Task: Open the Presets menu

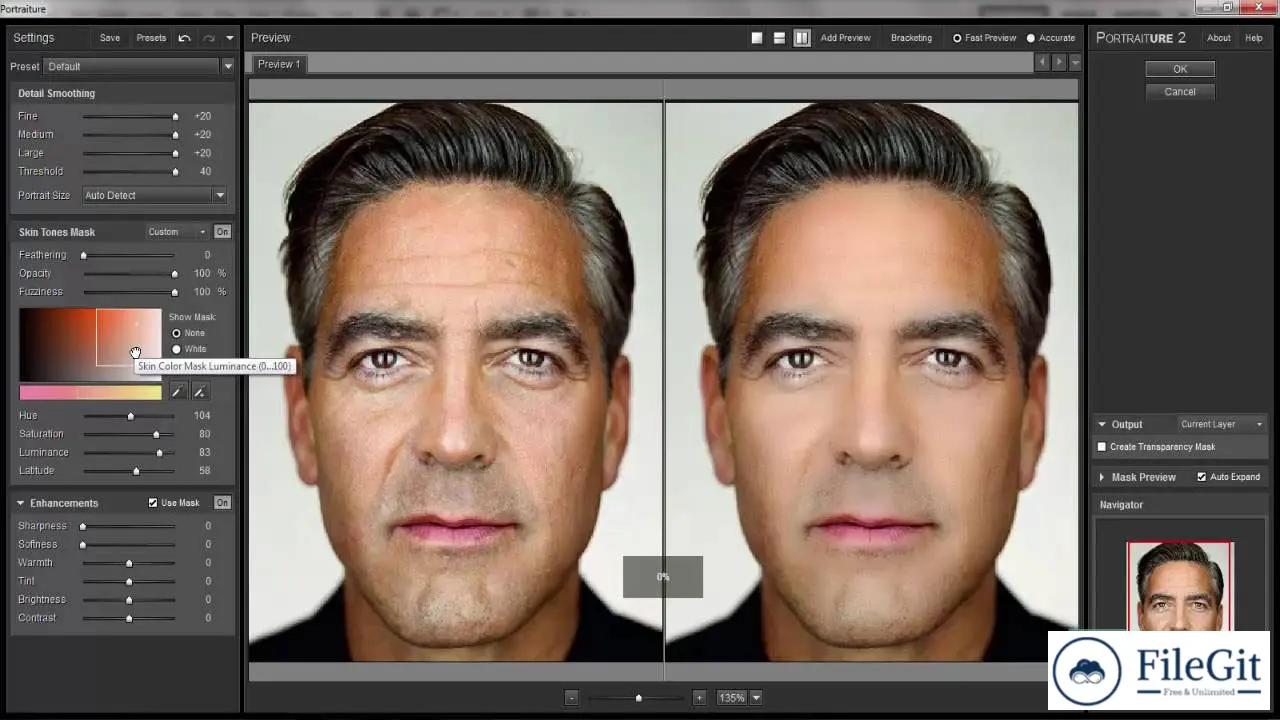Action: click(151, 38)
